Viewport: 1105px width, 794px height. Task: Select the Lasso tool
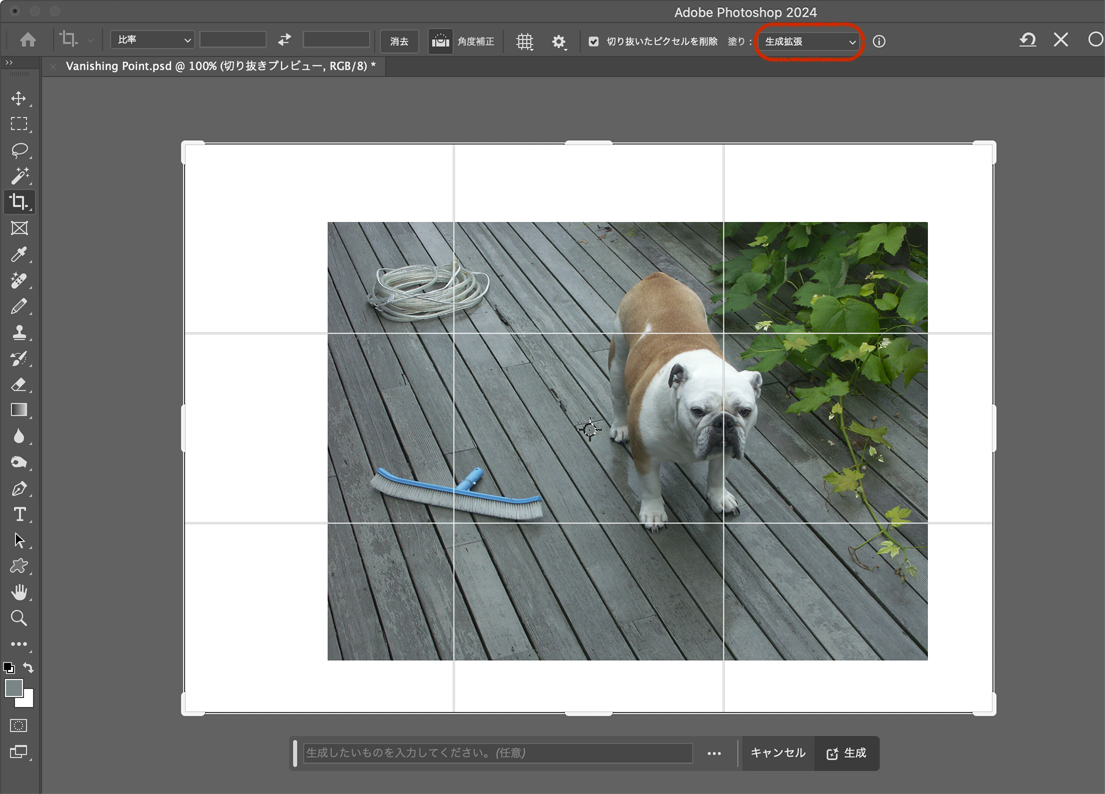[x=20, y=151]
